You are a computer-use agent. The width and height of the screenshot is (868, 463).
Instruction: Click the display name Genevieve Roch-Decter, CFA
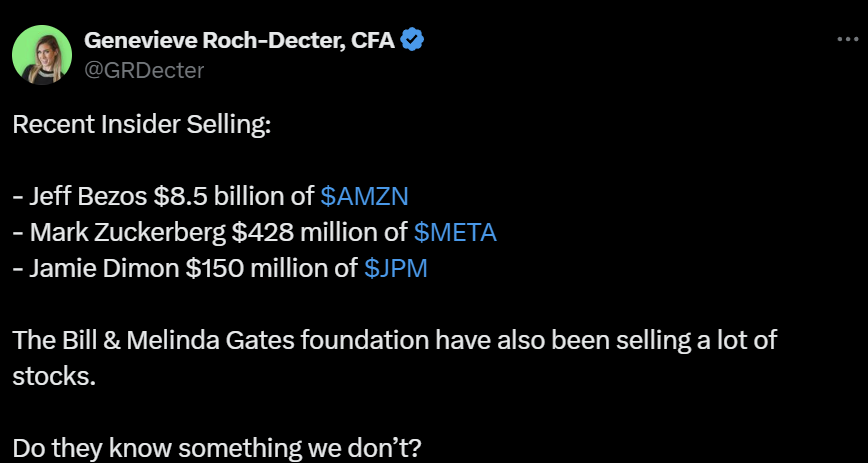[240, 40]
